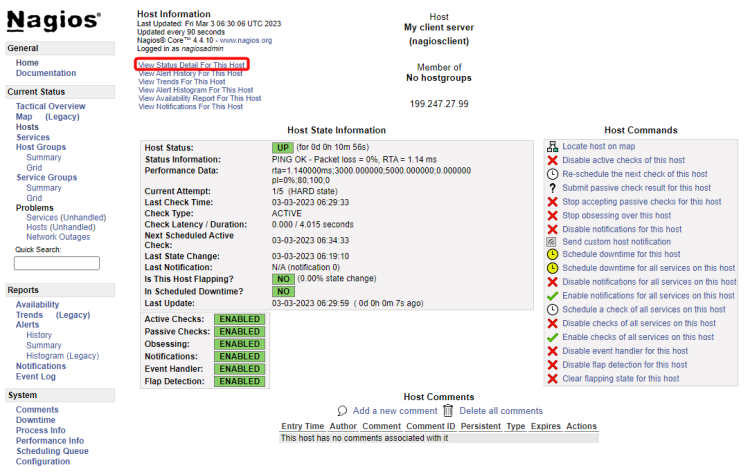Open View Status Detail For This Host

pyautogui.click(x=191, y=65)
